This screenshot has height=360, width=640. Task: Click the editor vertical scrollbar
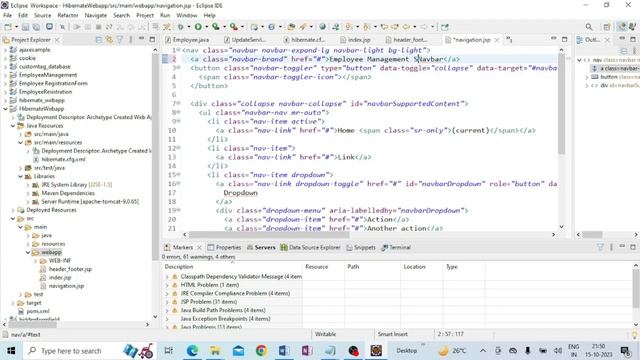pyautogui.click(x=562, y=105)
